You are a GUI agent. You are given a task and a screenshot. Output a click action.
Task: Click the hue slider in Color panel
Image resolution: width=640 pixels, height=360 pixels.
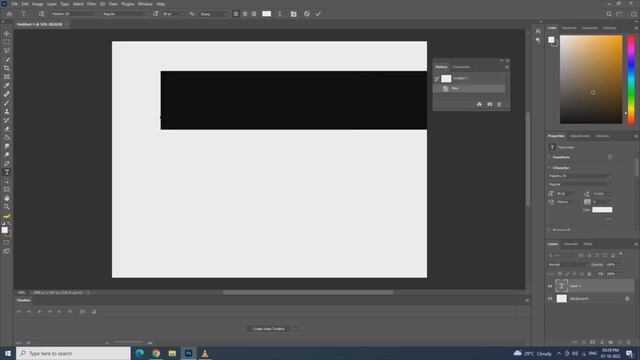pyautogui.click(x=631, y=80)
